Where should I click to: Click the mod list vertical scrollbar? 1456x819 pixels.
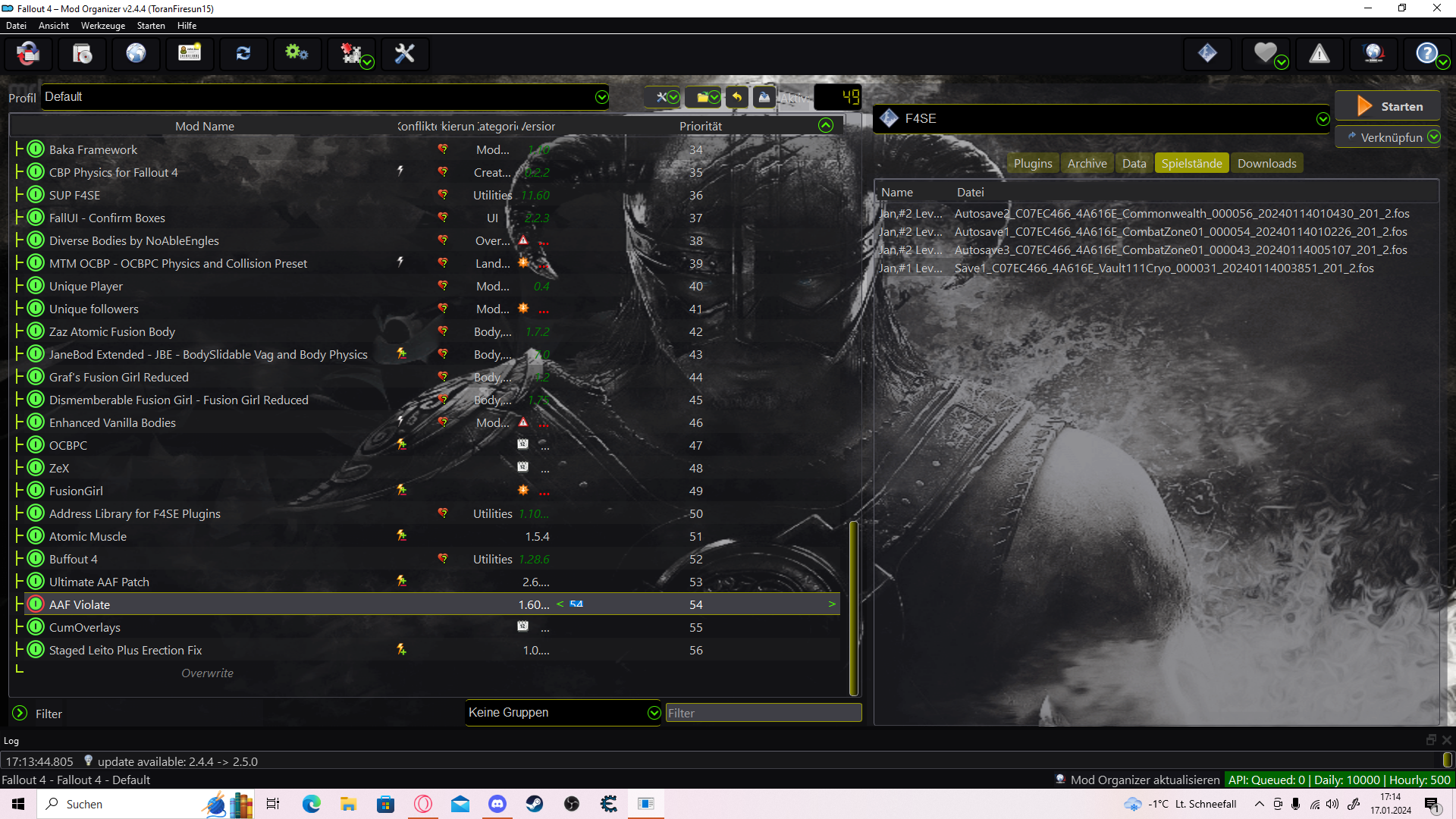(854, 607)
